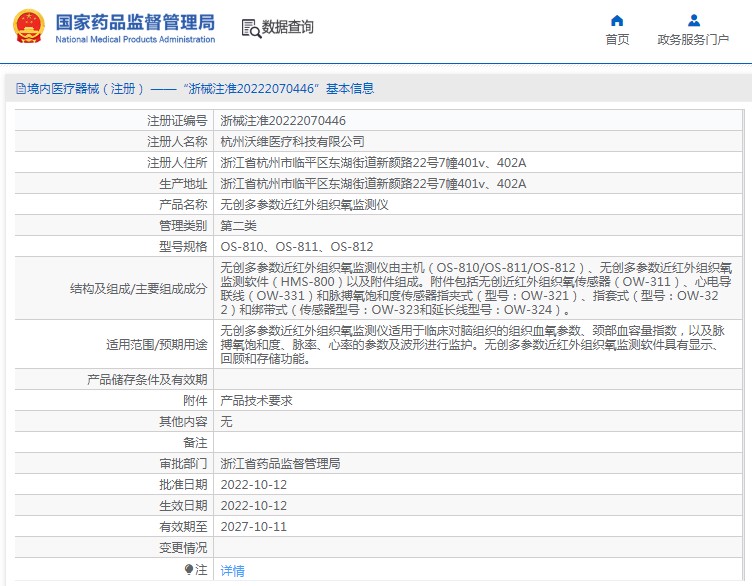This screenshot has width=752, height=586.
Task: Click National Medical Products Administration text
Action: [135, 40]
